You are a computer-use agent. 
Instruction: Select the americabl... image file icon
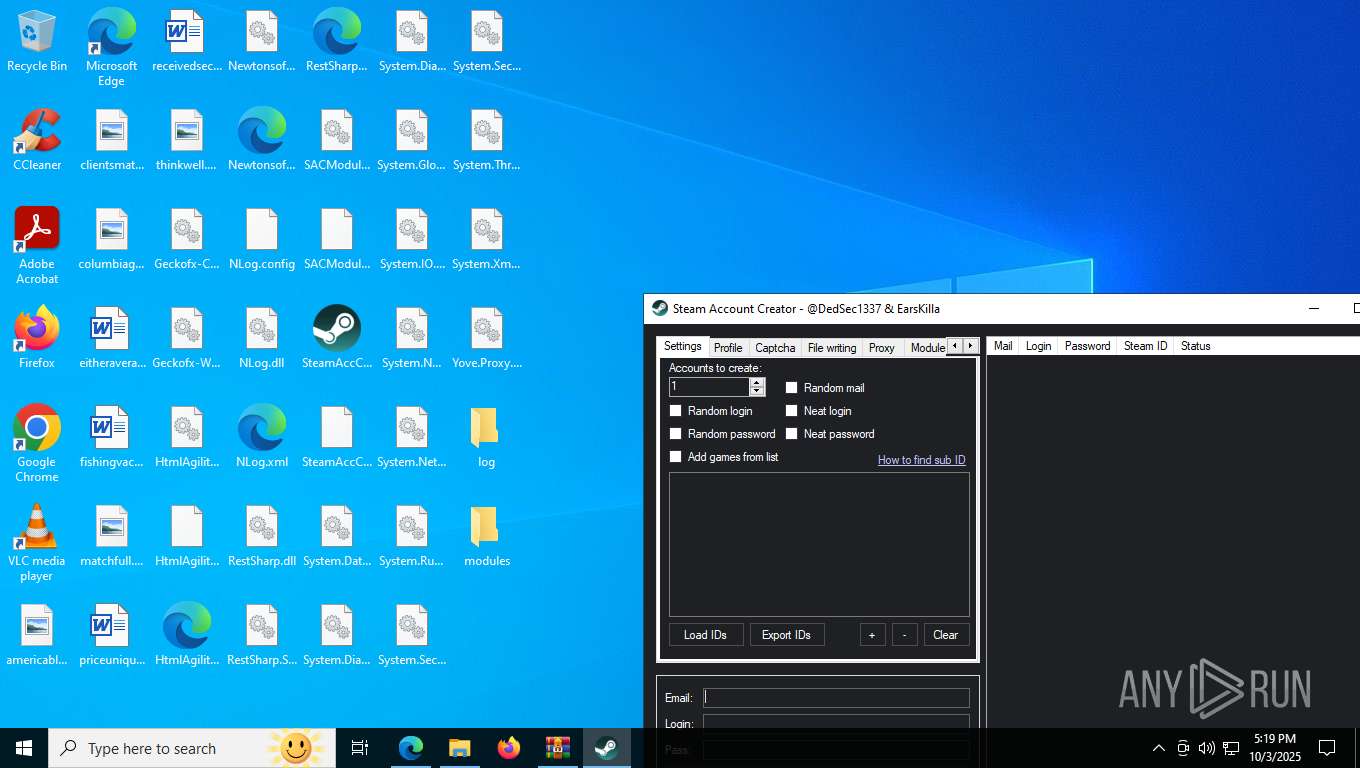point(37,635)
